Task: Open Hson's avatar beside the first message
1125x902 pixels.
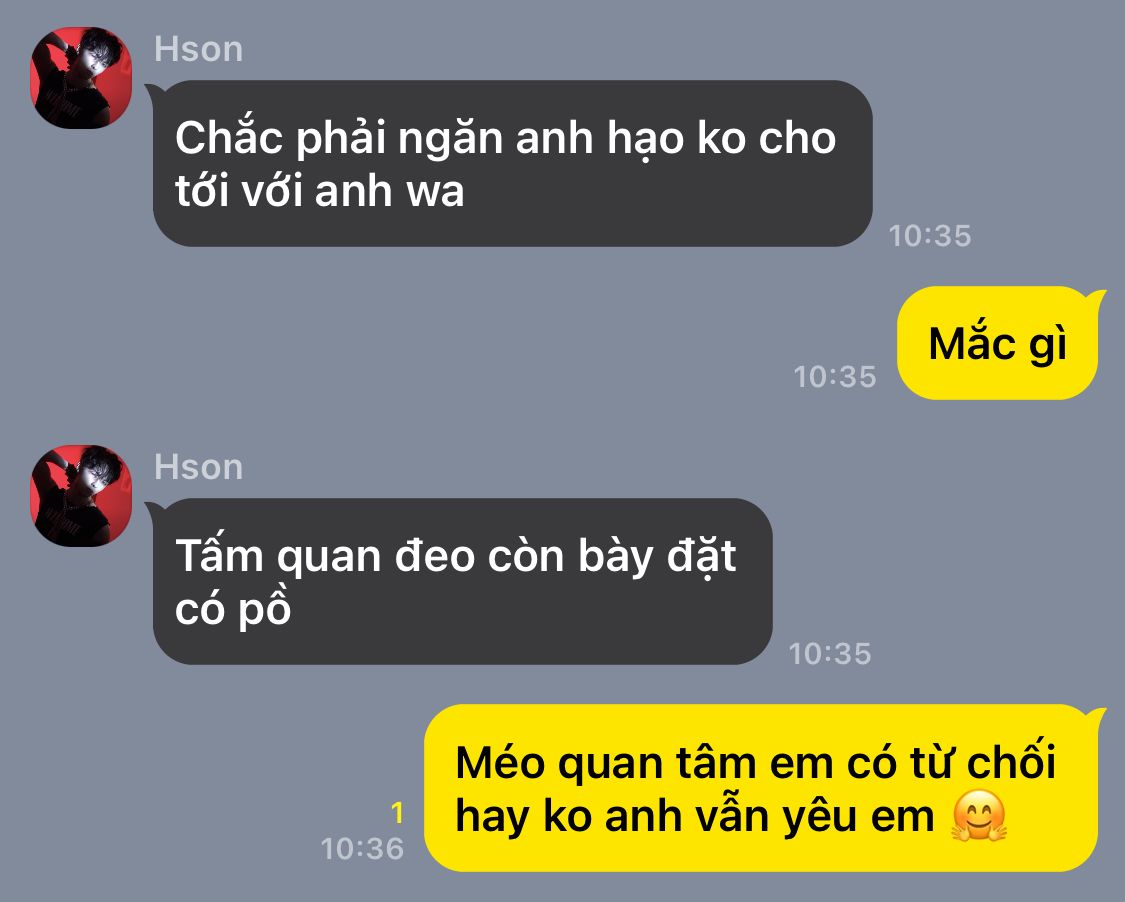Action: coord(81,77)
